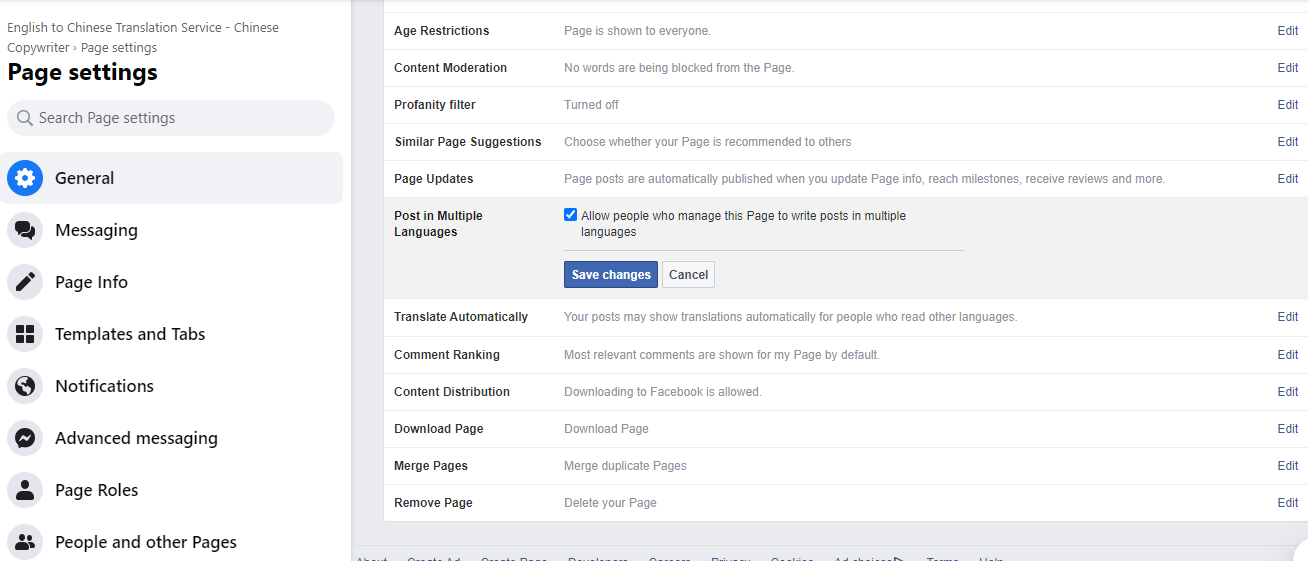Select the Post in Multiple Languages label
1308x561 pixels.
[438, 224]
